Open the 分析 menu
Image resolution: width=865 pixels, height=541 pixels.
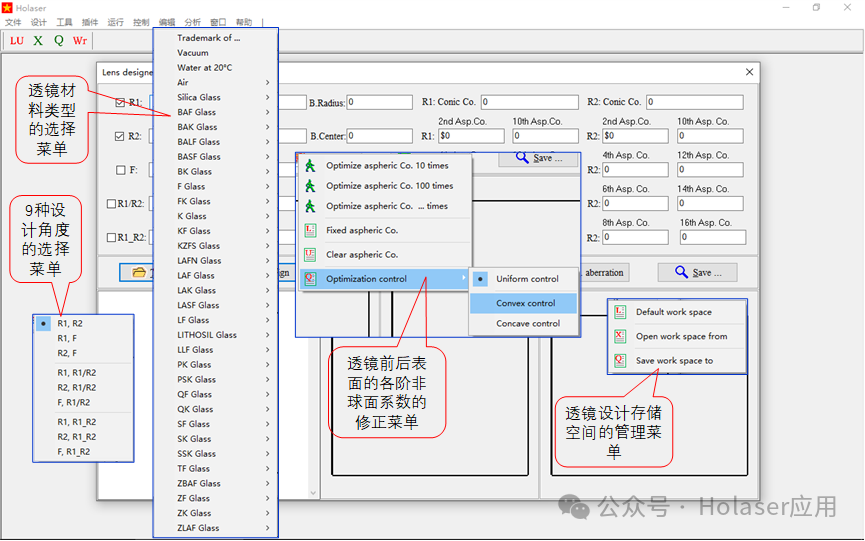pos(193,22)
